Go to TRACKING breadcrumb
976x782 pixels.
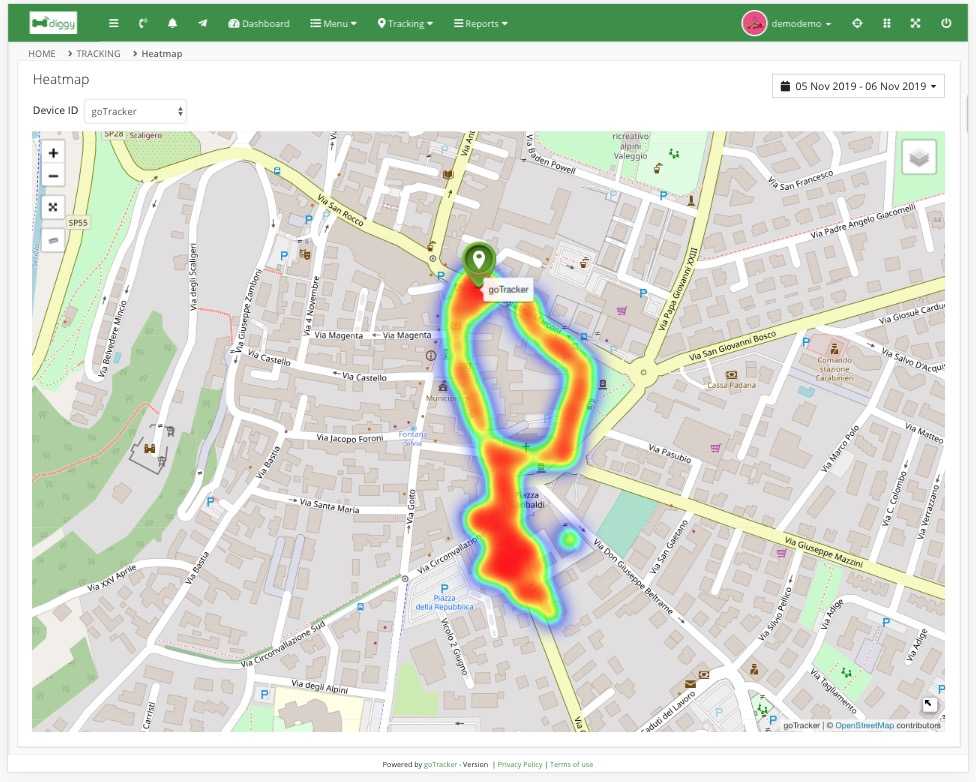pyautogui.click(x=98, y=54)
